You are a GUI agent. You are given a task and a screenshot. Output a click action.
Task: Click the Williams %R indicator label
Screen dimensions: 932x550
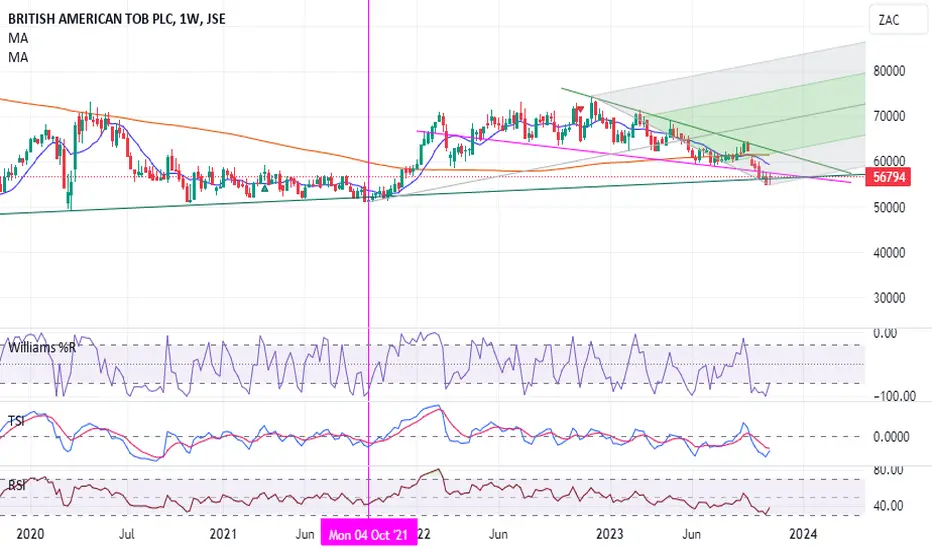pos(42,347)
